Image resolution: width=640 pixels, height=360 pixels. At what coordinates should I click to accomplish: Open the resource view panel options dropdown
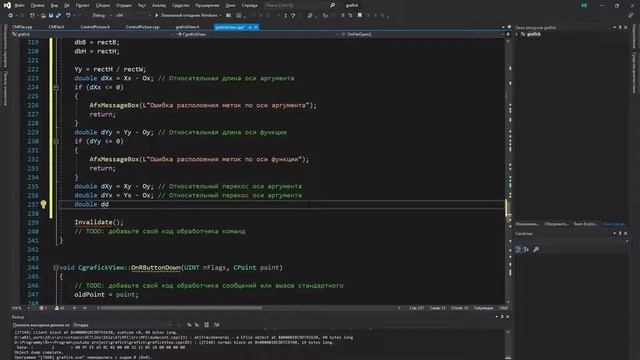coord(614,28)
